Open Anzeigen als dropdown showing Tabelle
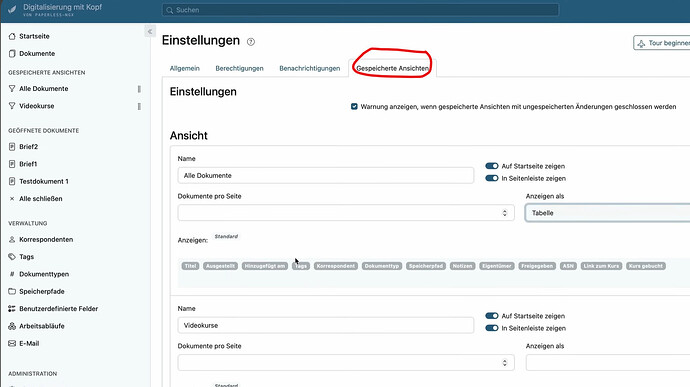The height and width of the screenshot is (387, 690). pyautogui.click(x=608, y=213)
